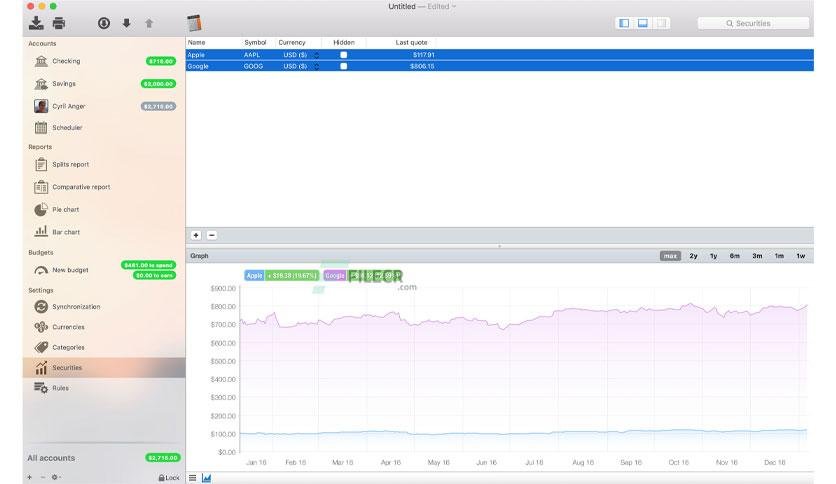
Task: Click the Securities search field
Action: coord(753,23)
